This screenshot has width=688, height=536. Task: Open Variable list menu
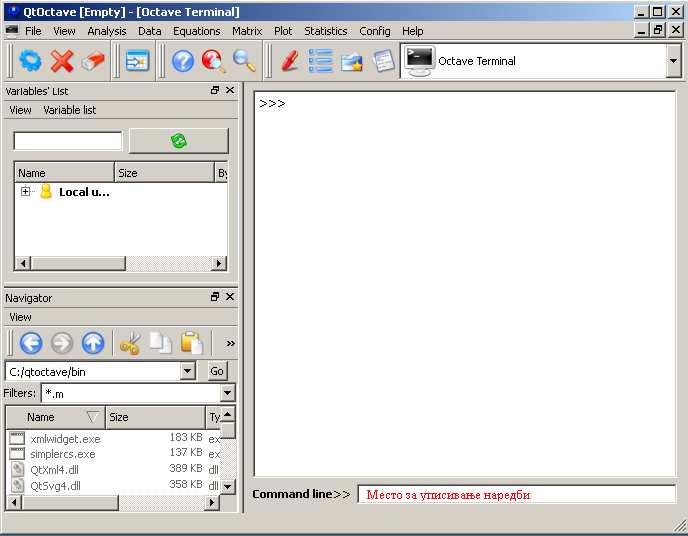[69, 110]
